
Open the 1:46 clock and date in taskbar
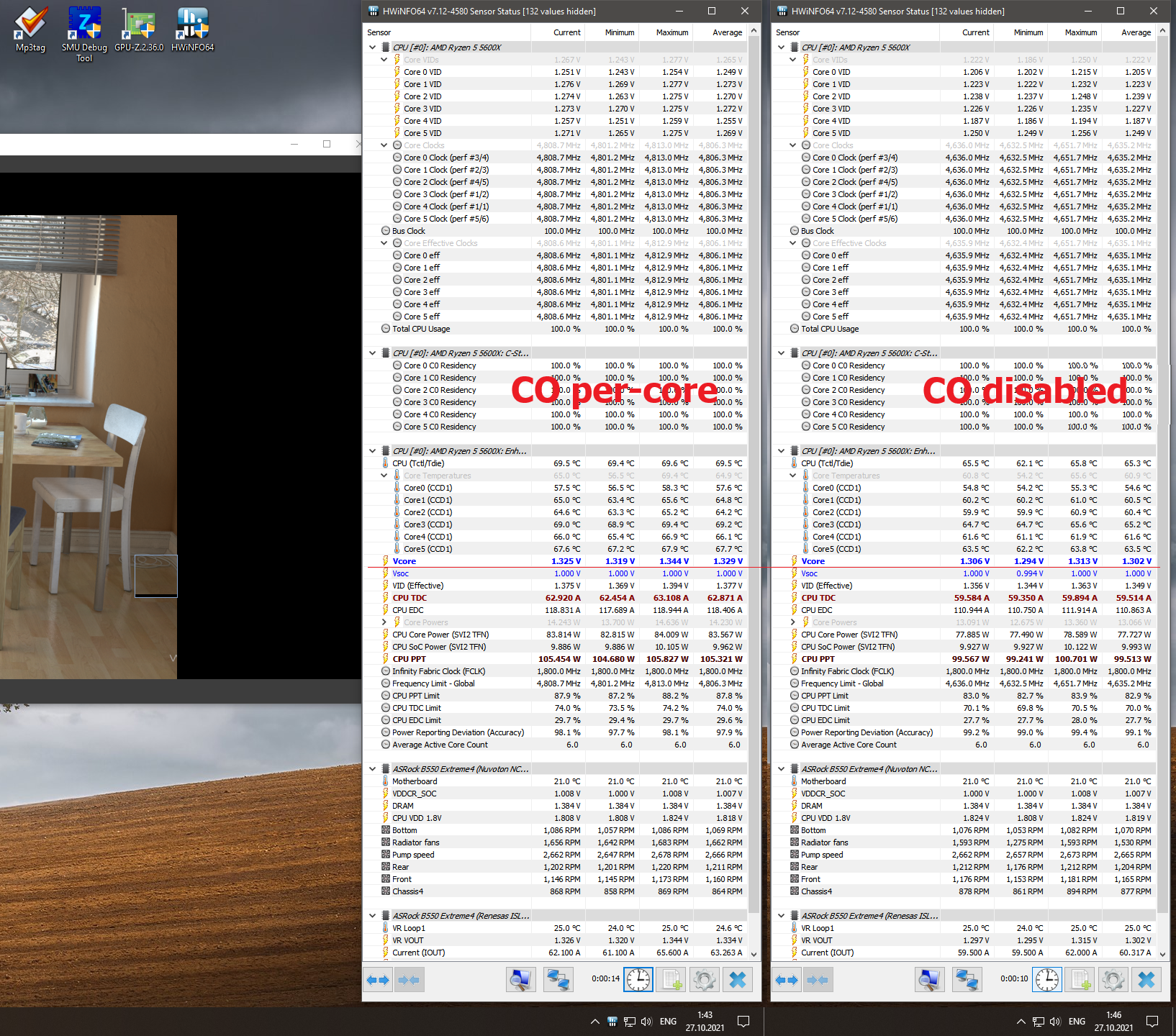click(1113, 1021)
